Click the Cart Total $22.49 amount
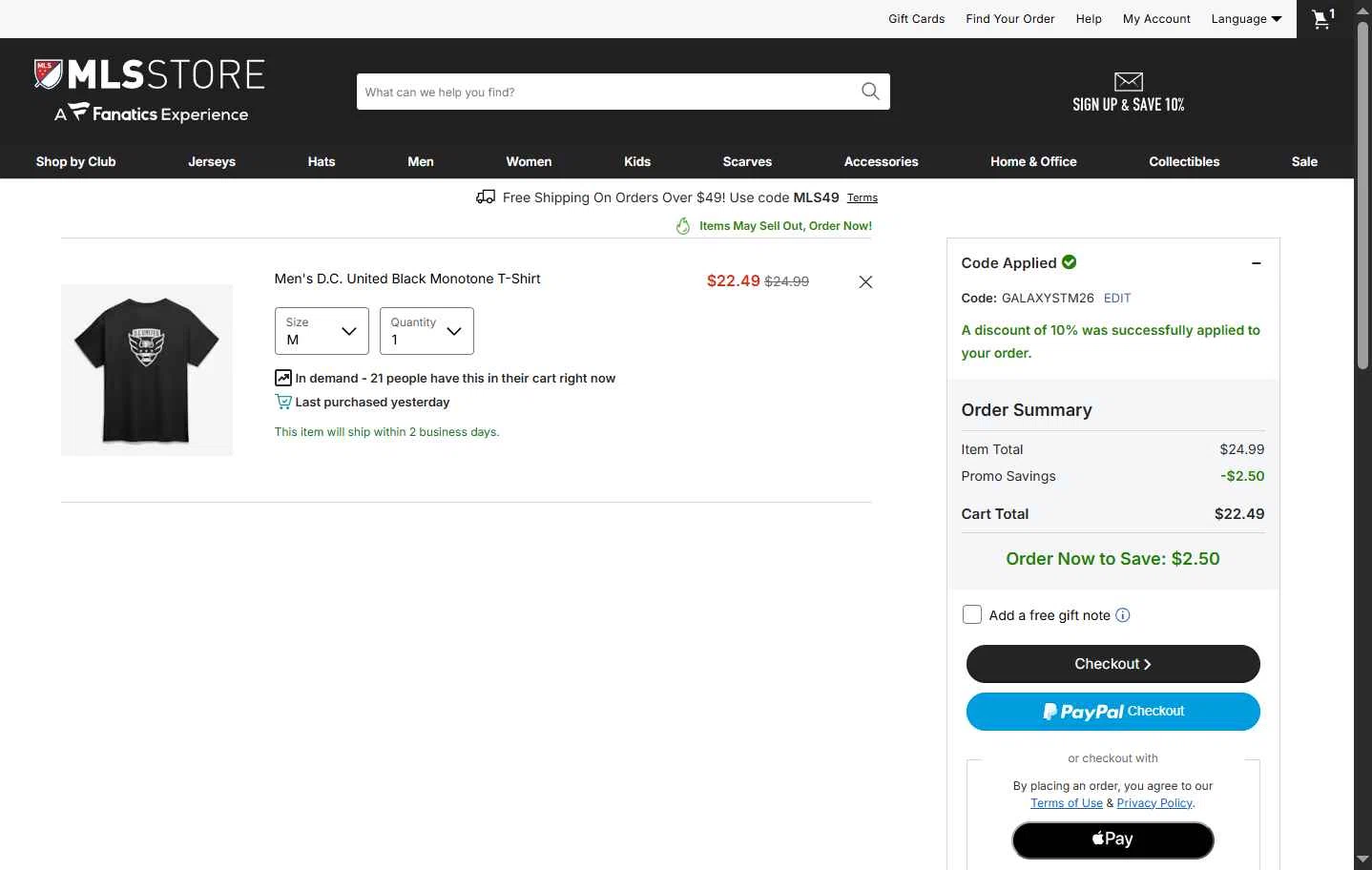 (1239, 514)
